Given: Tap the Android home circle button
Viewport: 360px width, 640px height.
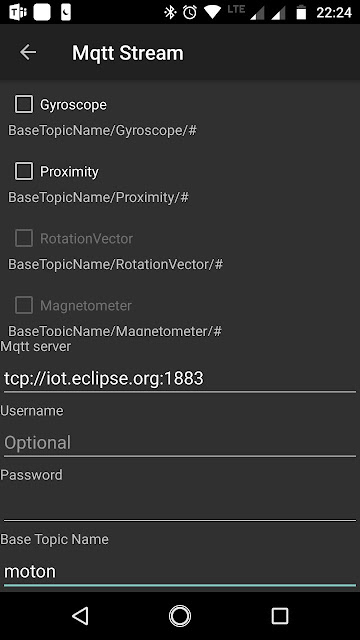Looking at the screenshot, I should (180, 616).
